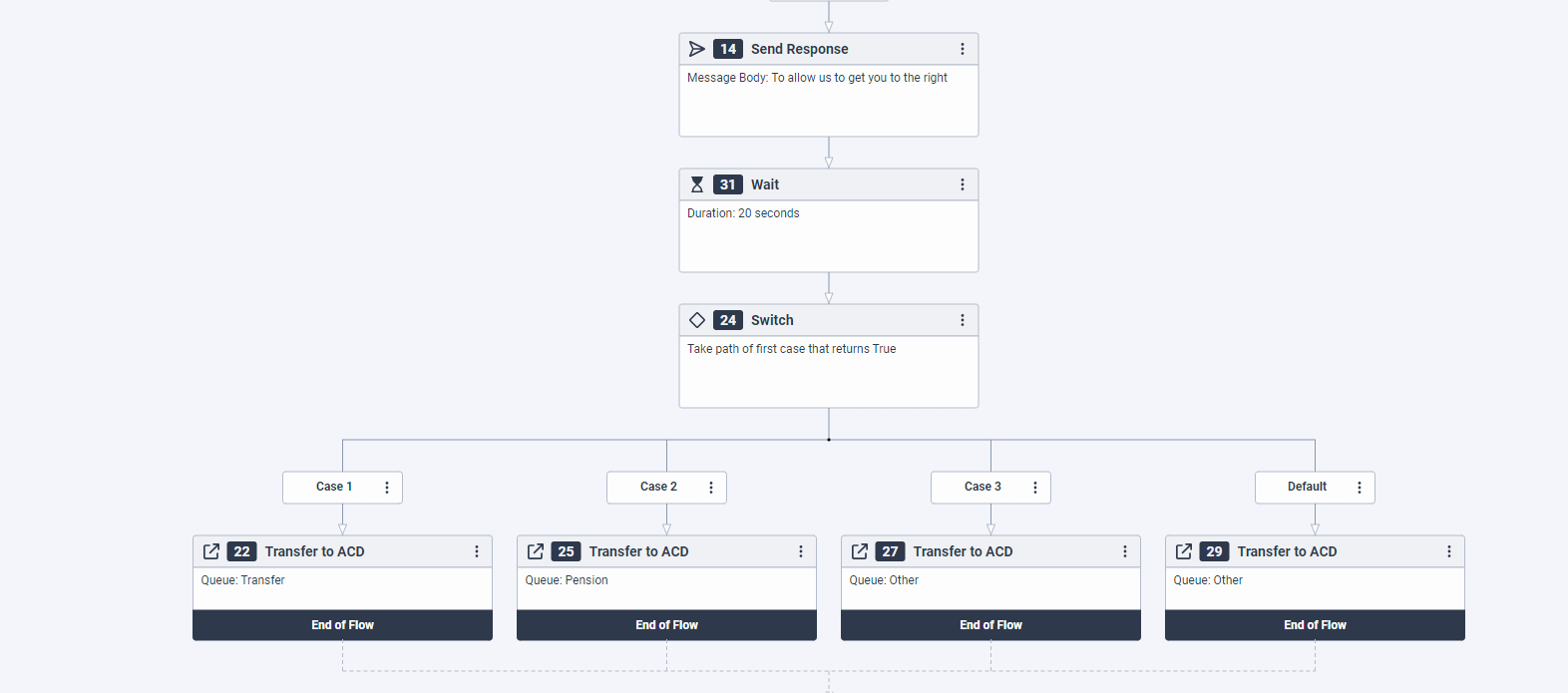The height and width of the screenshot is (693, 1568).
Task: Click Transfer to ACD icon on step 29
Action: pyautogui.click(x=1184, y=551)
